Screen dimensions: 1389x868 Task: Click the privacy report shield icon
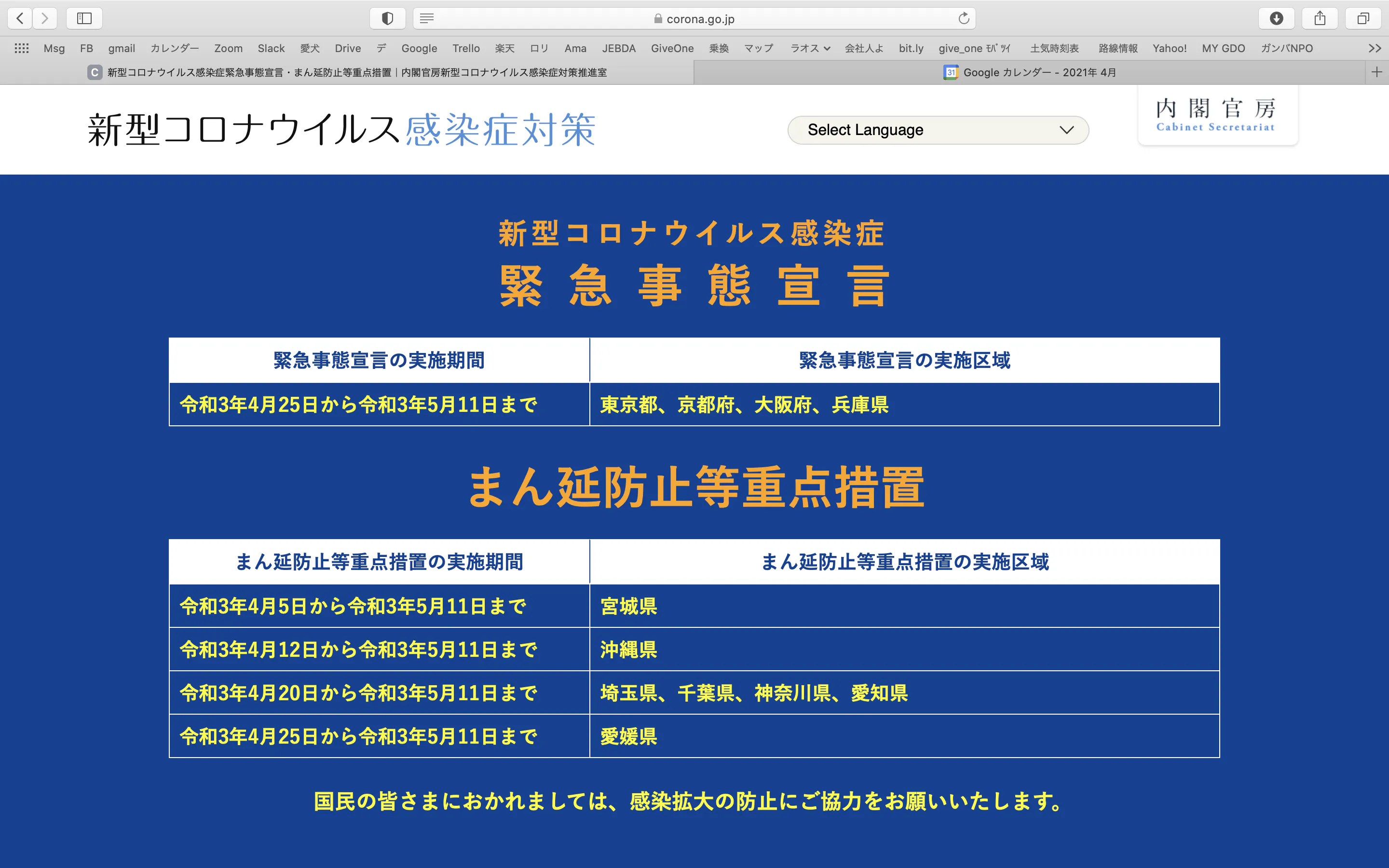pyautogui.click(x=387, y=18)
